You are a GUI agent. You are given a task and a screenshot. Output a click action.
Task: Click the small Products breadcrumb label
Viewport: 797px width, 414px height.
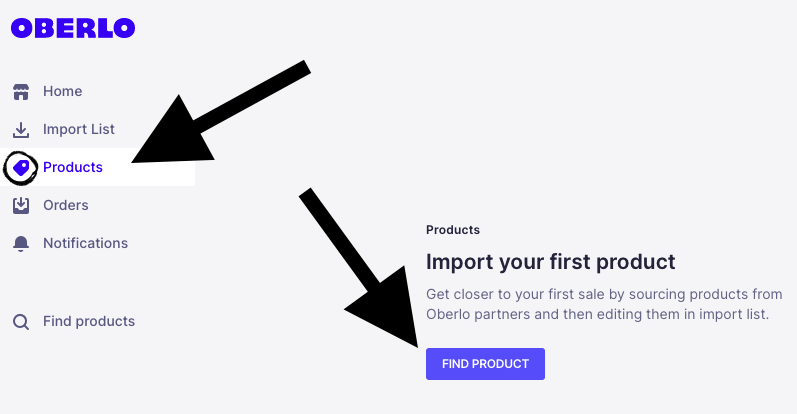click(453, 230)
